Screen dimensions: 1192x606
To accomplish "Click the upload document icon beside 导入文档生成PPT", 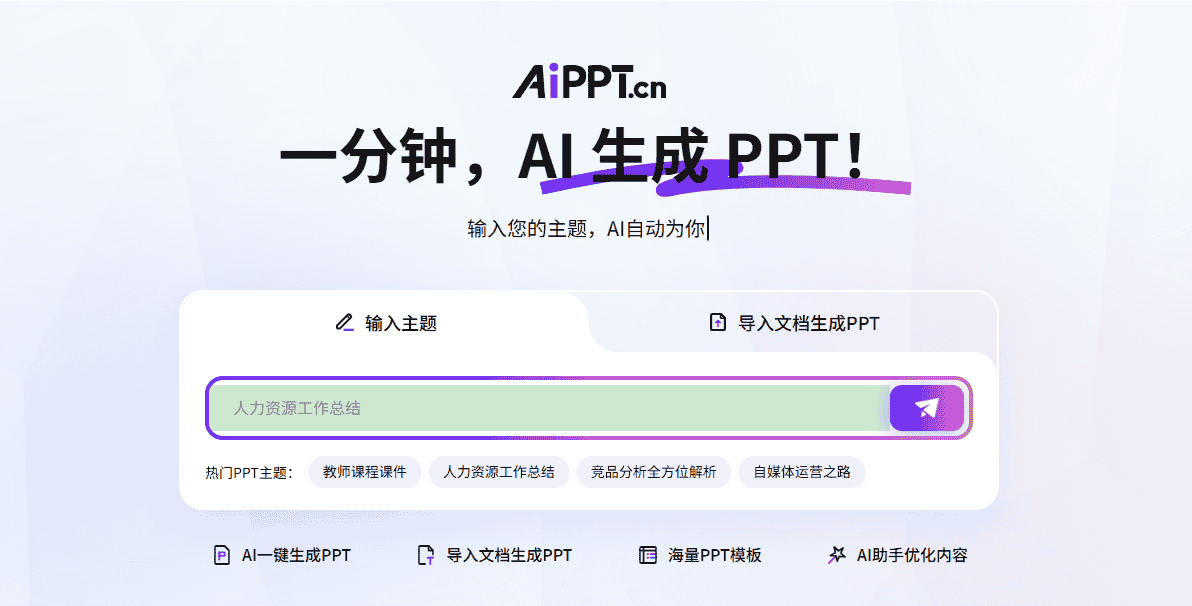I will [717, 323].
